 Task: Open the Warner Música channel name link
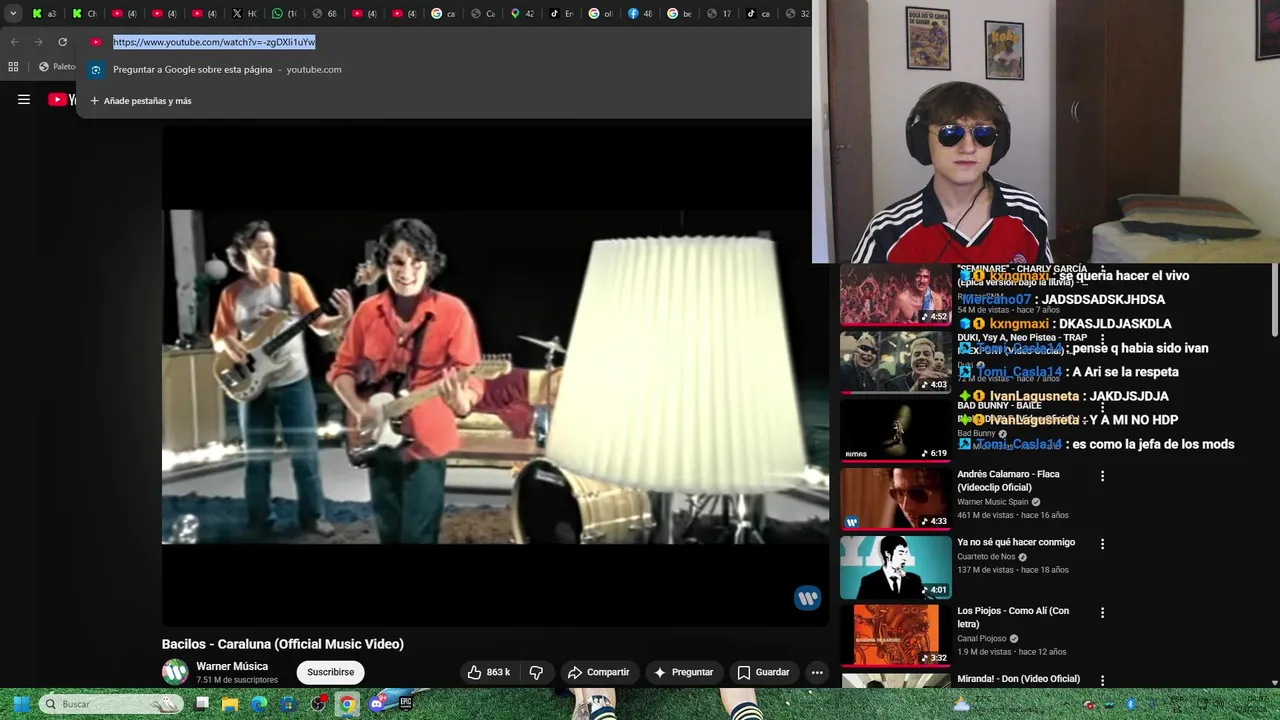coord(232,666)
